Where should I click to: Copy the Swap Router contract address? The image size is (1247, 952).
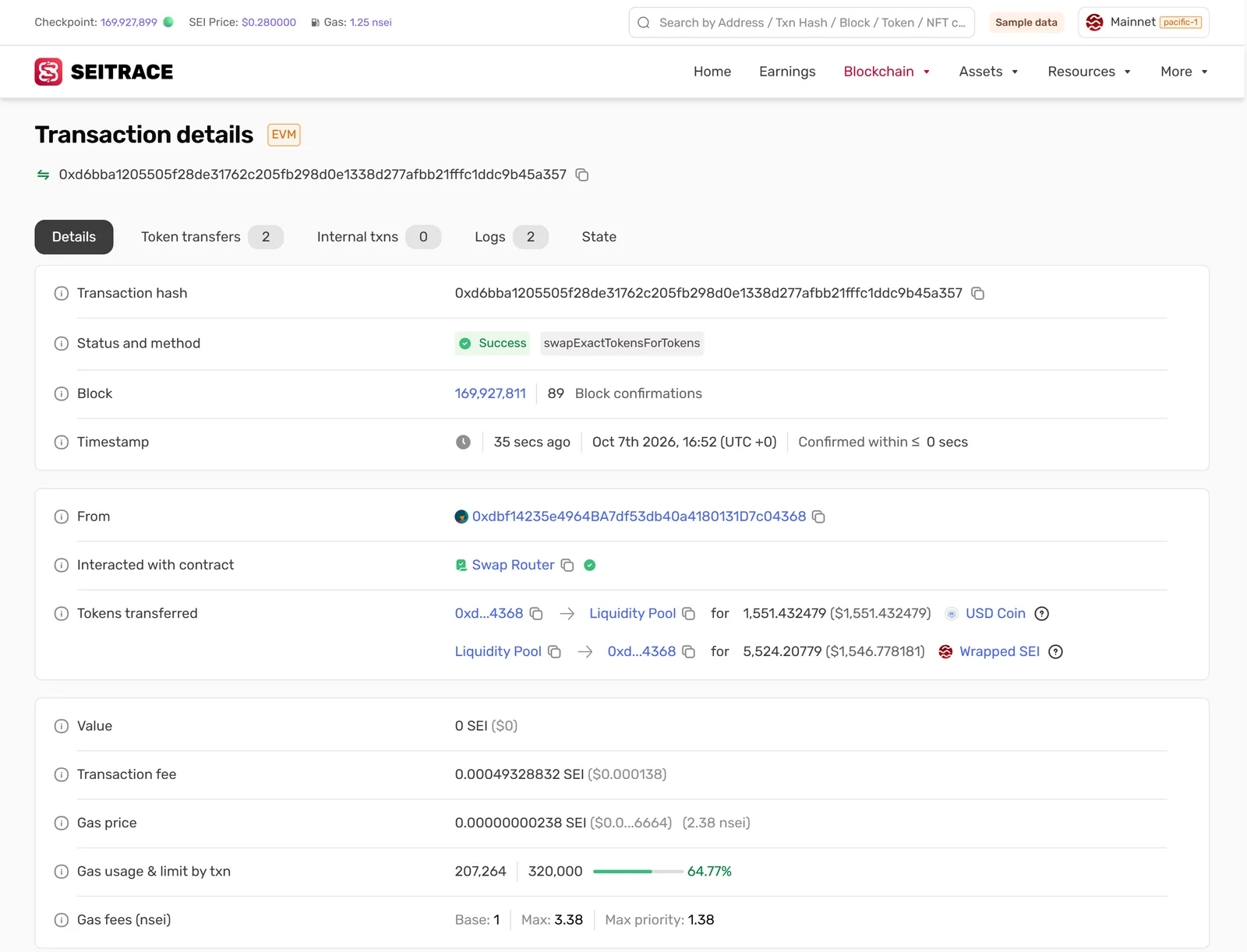(x=567, y=565)
